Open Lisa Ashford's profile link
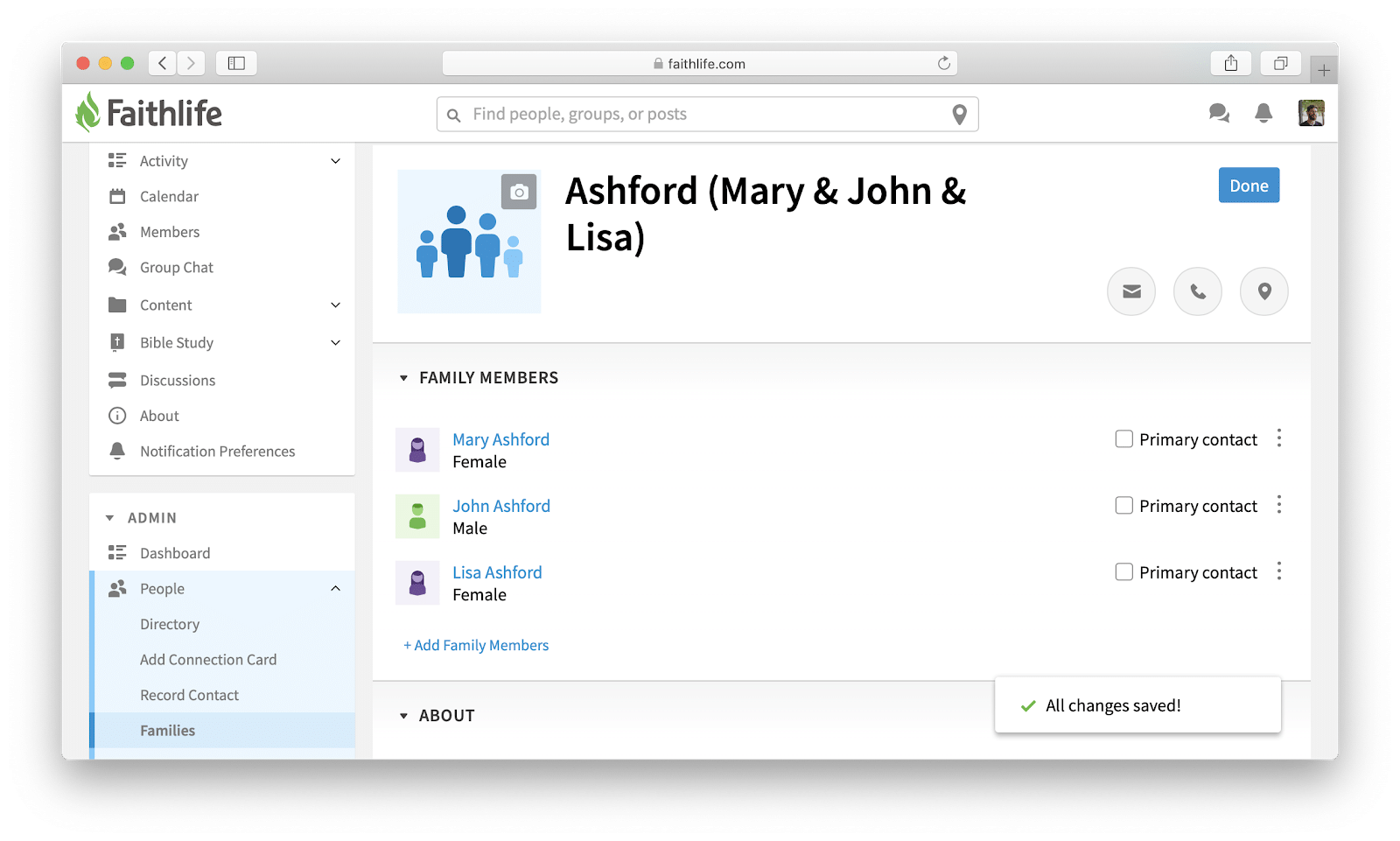The width and height of the screenshot is (1400, 841). click(x=497, y=572)
